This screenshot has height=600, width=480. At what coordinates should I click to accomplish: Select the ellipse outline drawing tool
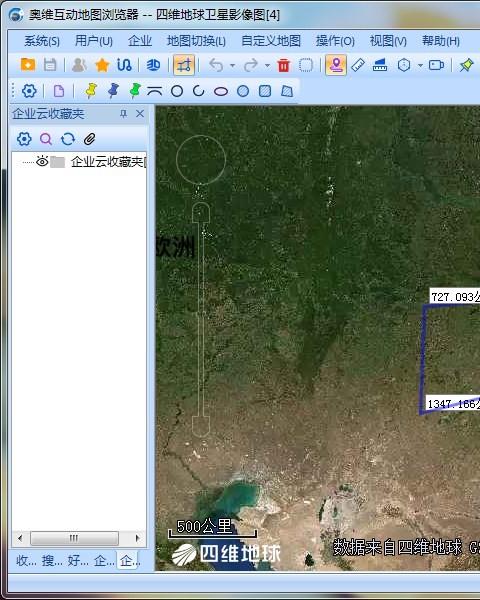coord(220,91)
